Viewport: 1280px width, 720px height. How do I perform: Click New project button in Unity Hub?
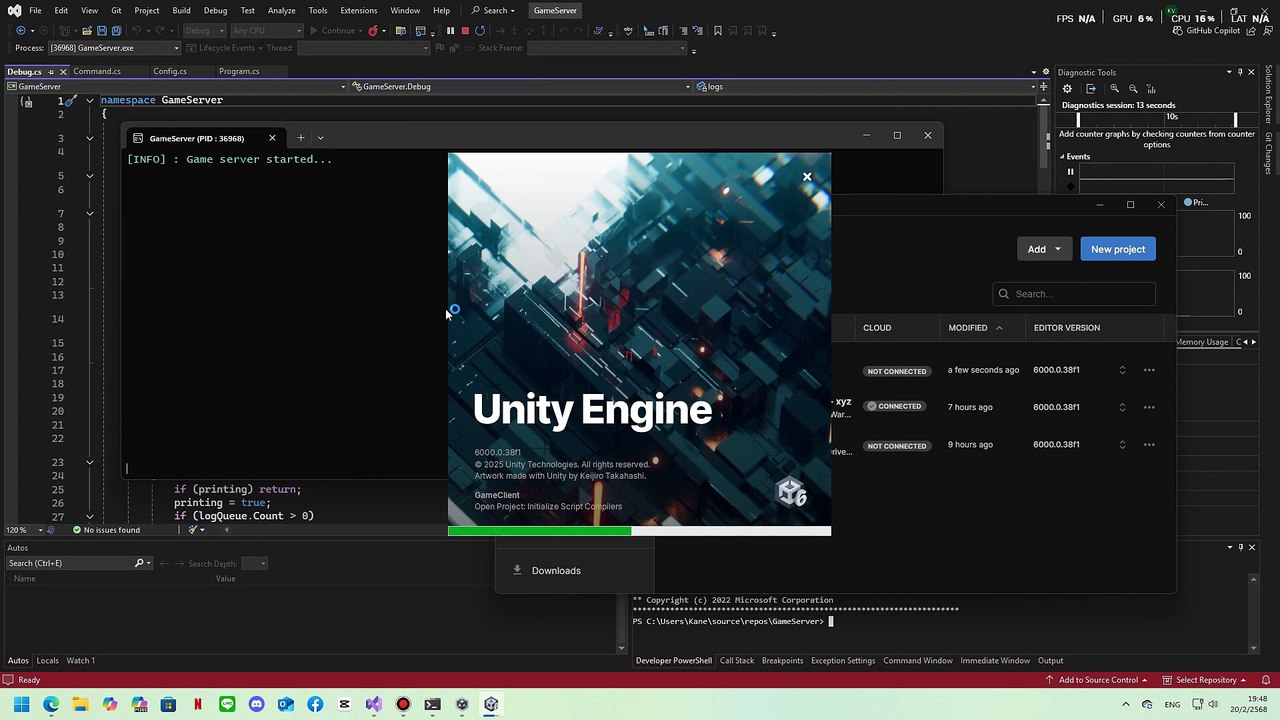click(x=1118, y=249)
